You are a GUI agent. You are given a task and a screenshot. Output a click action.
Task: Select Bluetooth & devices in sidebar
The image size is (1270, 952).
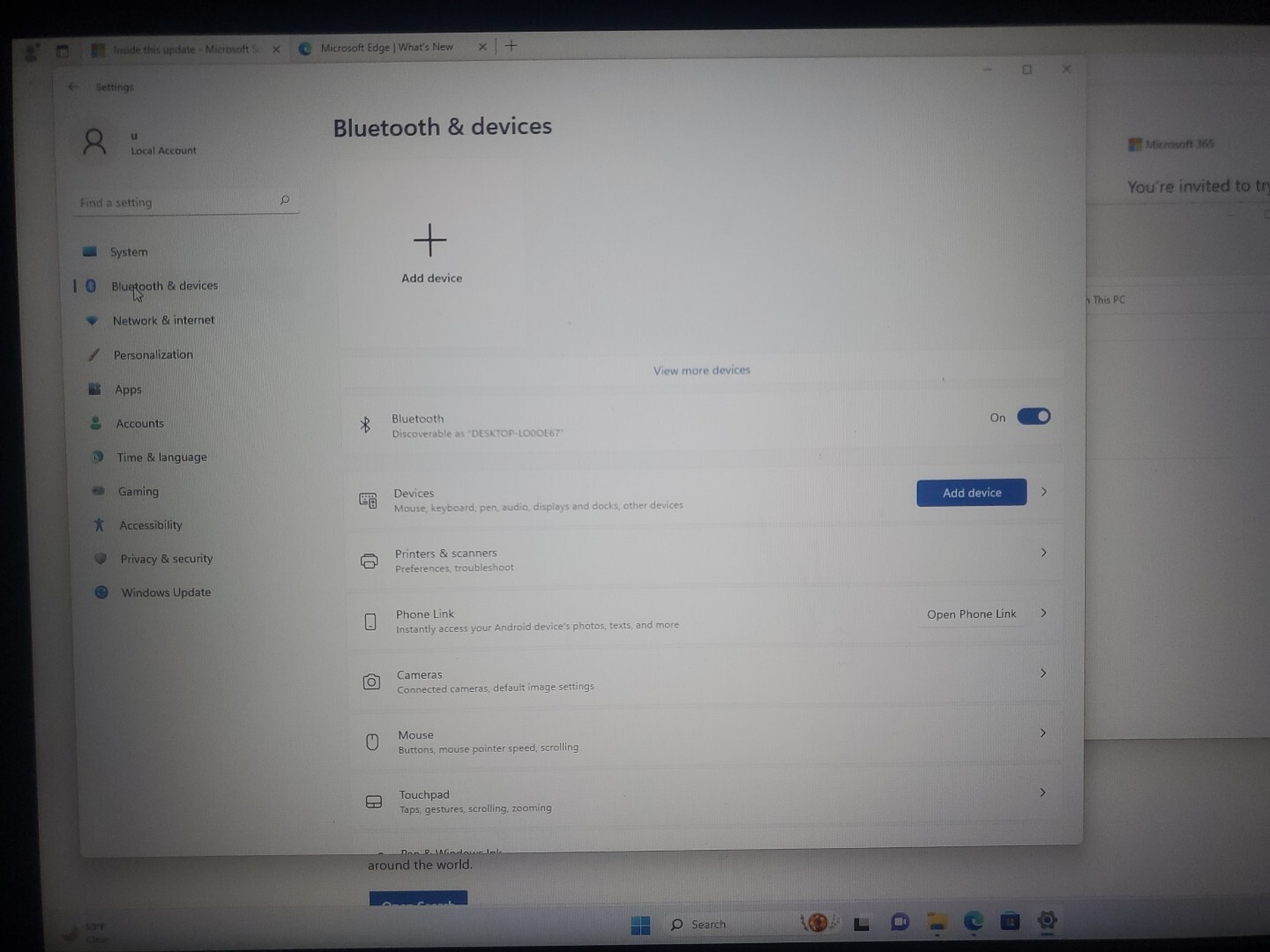(x=164, y=286)
